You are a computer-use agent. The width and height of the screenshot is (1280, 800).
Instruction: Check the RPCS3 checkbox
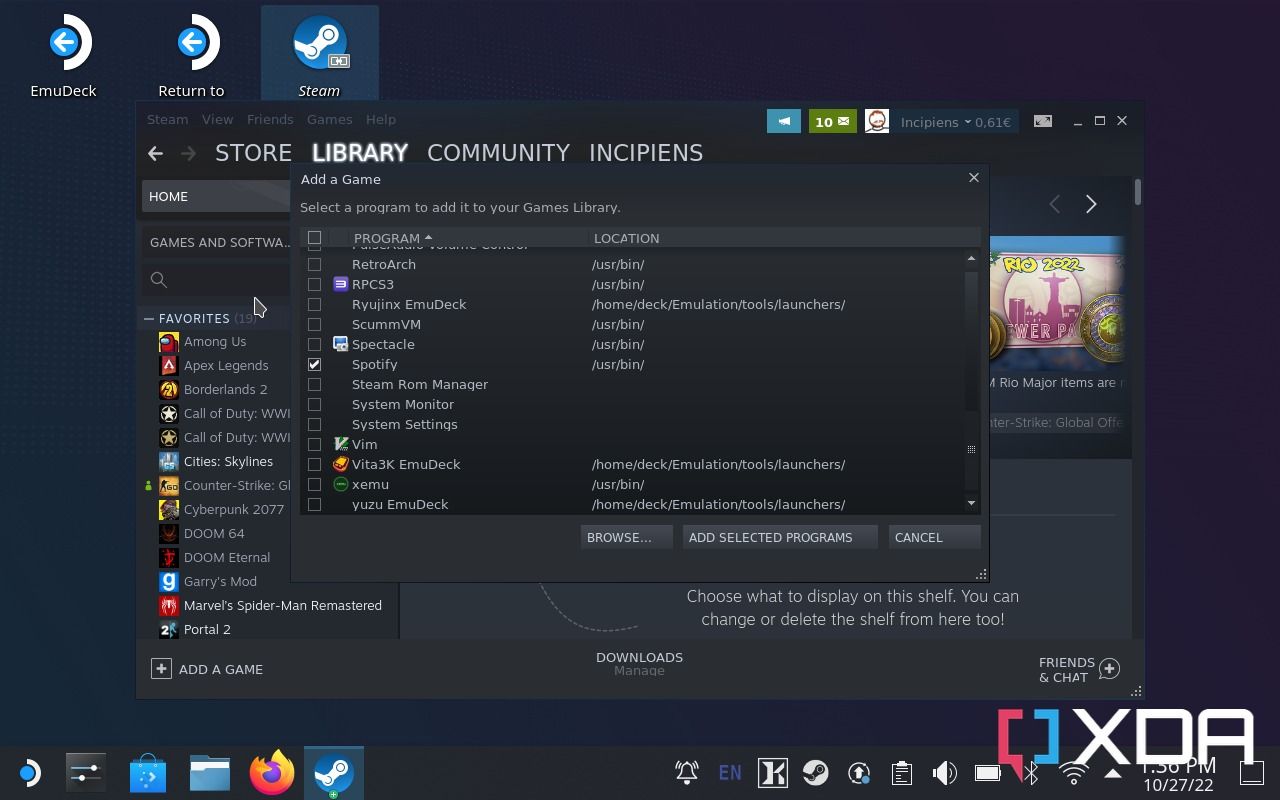(314, 285)
